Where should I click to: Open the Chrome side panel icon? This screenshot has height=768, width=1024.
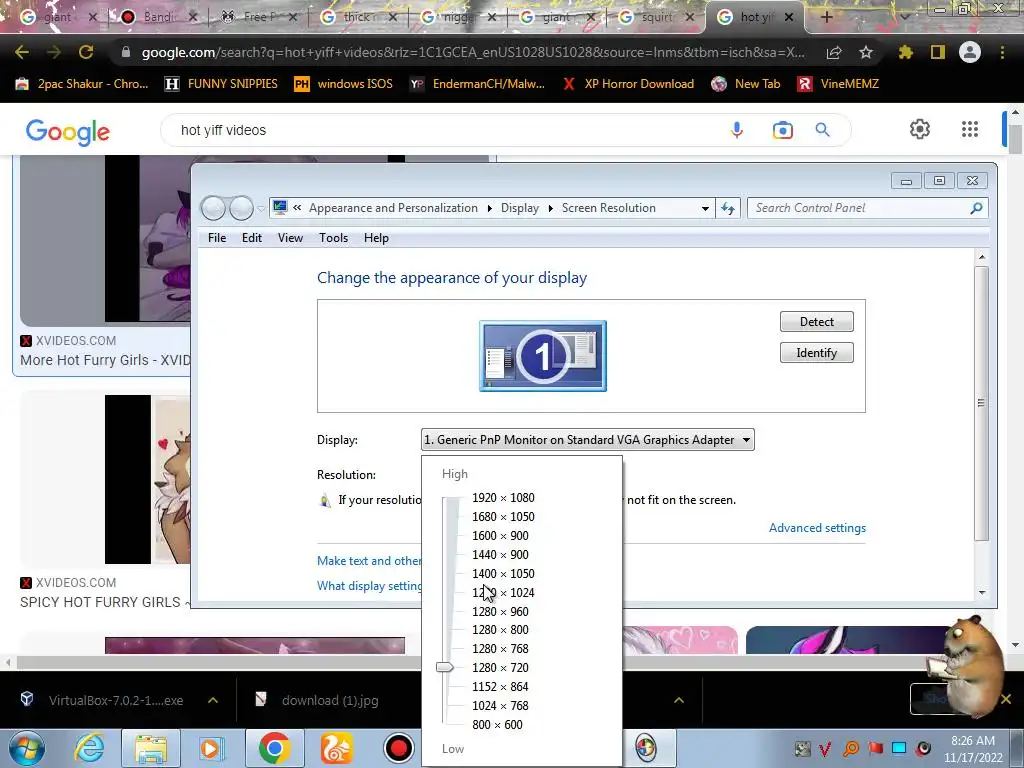pyautogui.click(x=938, y=52)
